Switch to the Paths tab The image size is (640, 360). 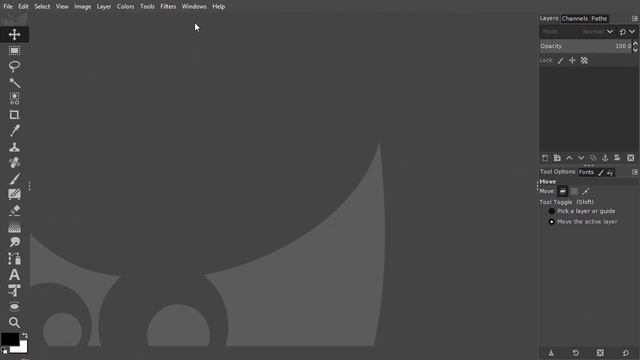coord(599,18)
